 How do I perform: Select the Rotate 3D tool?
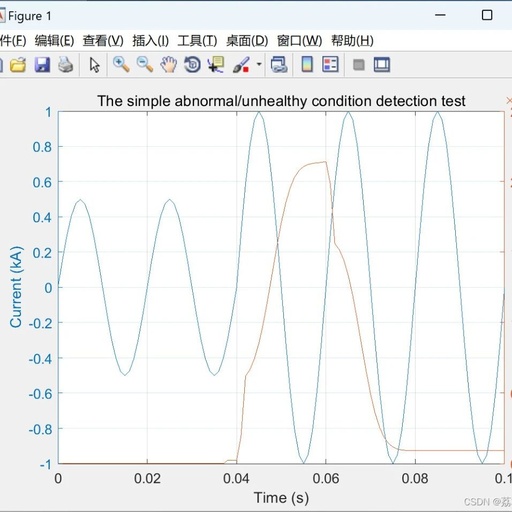(x=192, y=64)
